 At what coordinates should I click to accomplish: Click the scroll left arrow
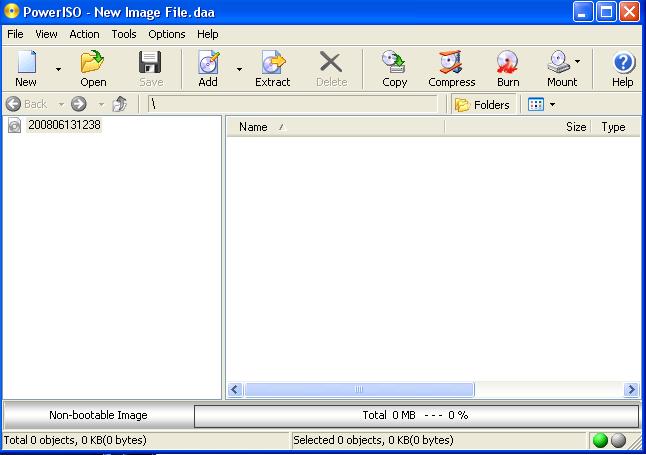[x=235, y=389]
